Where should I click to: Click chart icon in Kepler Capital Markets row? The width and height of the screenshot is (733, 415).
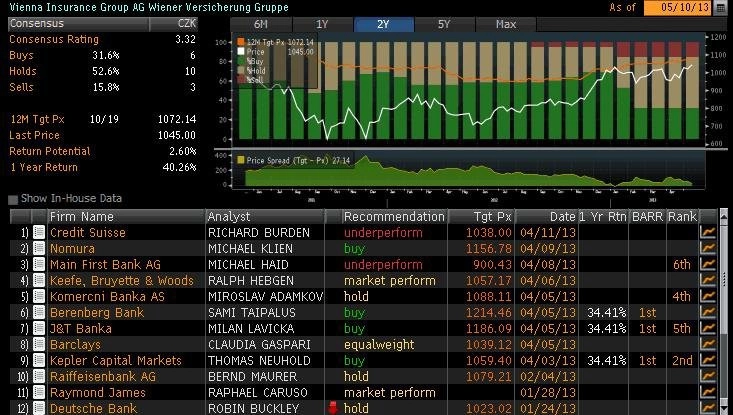pos(708,360)
